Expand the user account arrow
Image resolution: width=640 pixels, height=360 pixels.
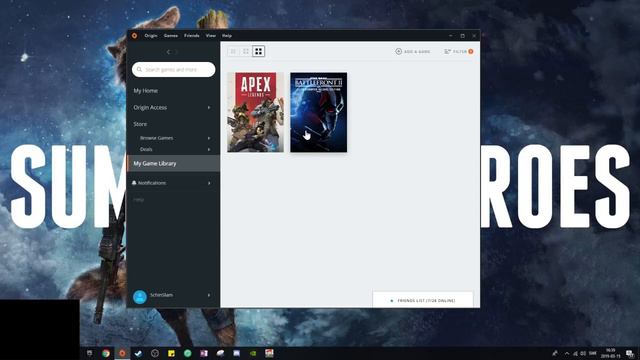(209, 295)
